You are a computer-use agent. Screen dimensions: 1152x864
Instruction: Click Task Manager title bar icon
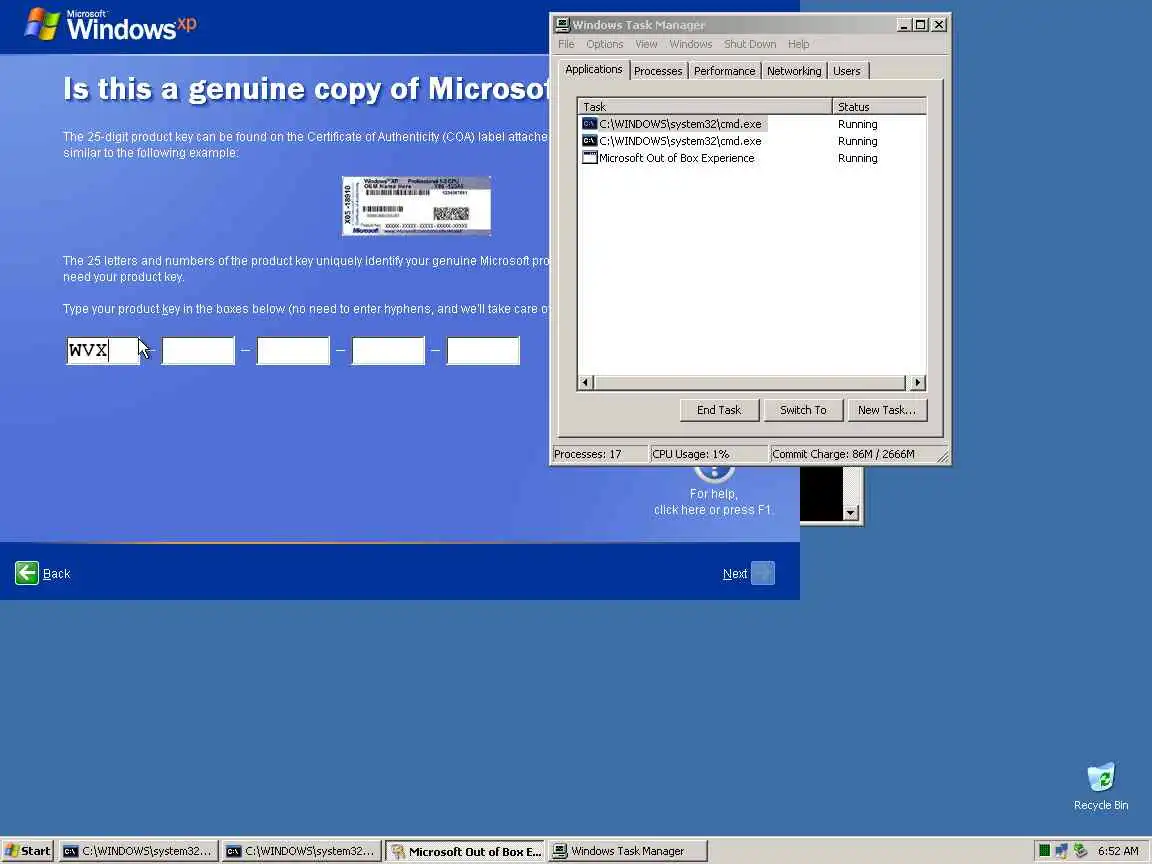[562, 24]
